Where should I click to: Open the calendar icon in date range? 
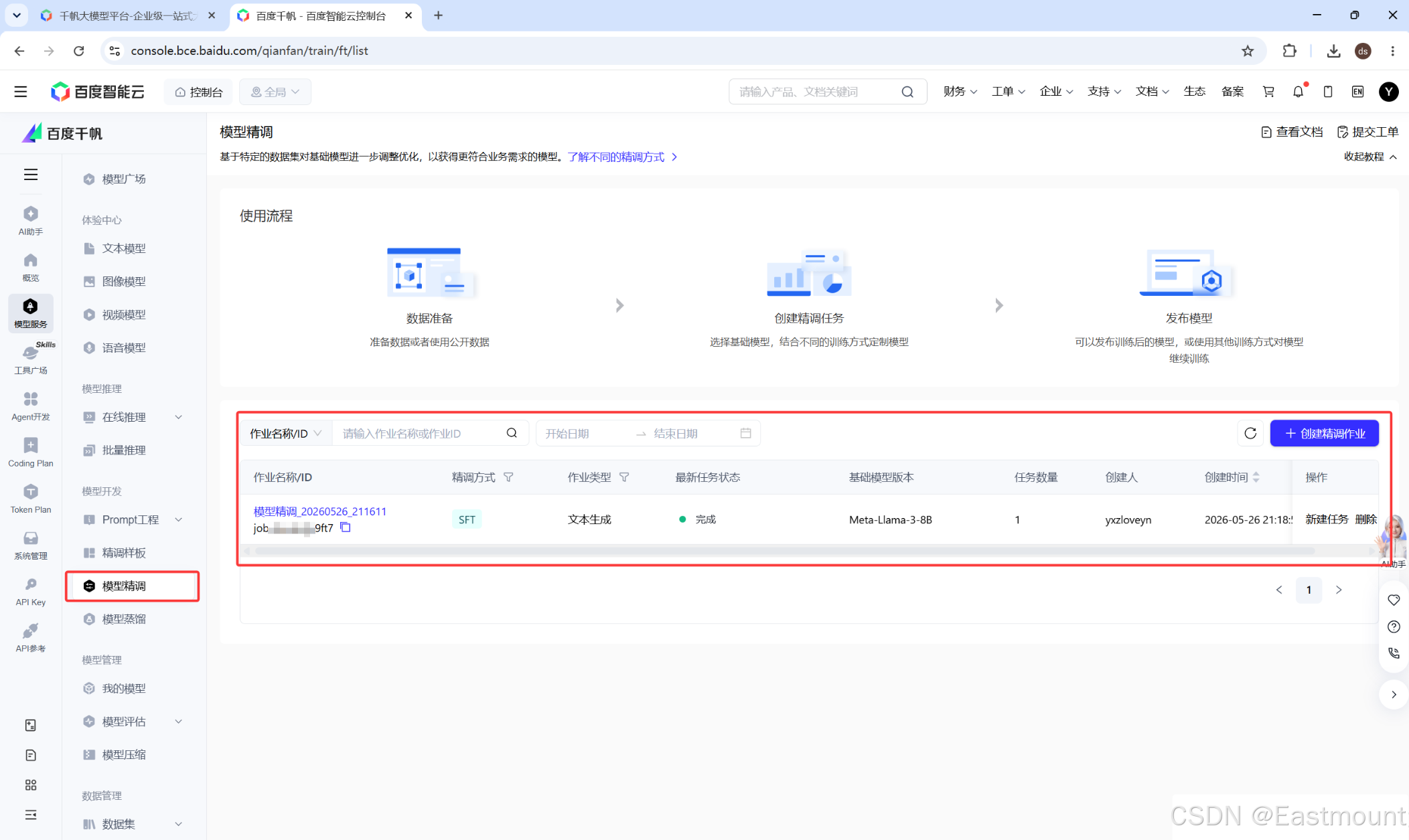coord(745,433)
